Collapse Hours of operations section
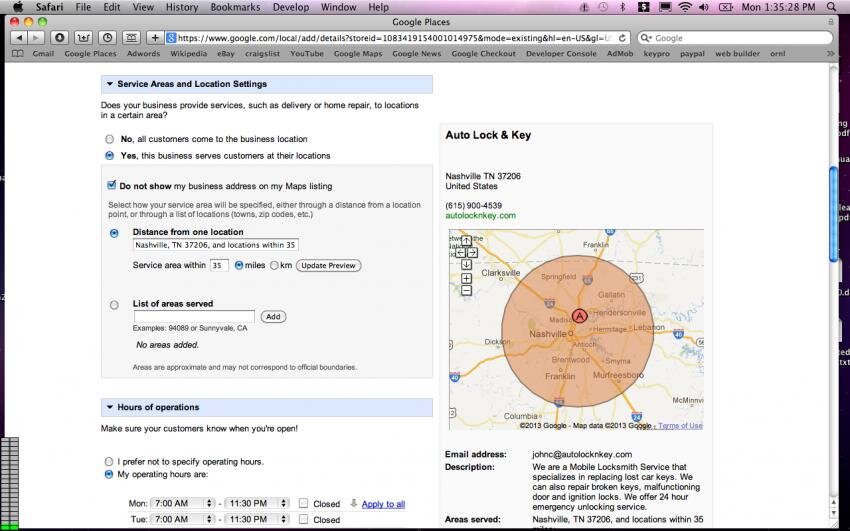Image resolution: width=850 pixels, height=531 pixels. point(110,407)
